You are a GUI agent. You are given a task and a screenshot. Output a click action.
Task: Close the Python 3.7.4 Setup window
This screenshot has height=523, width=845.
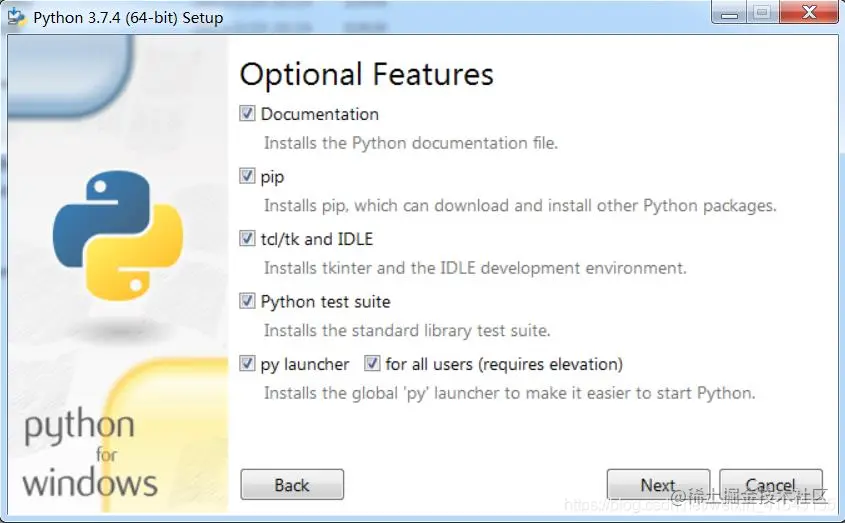pos(809,12)
